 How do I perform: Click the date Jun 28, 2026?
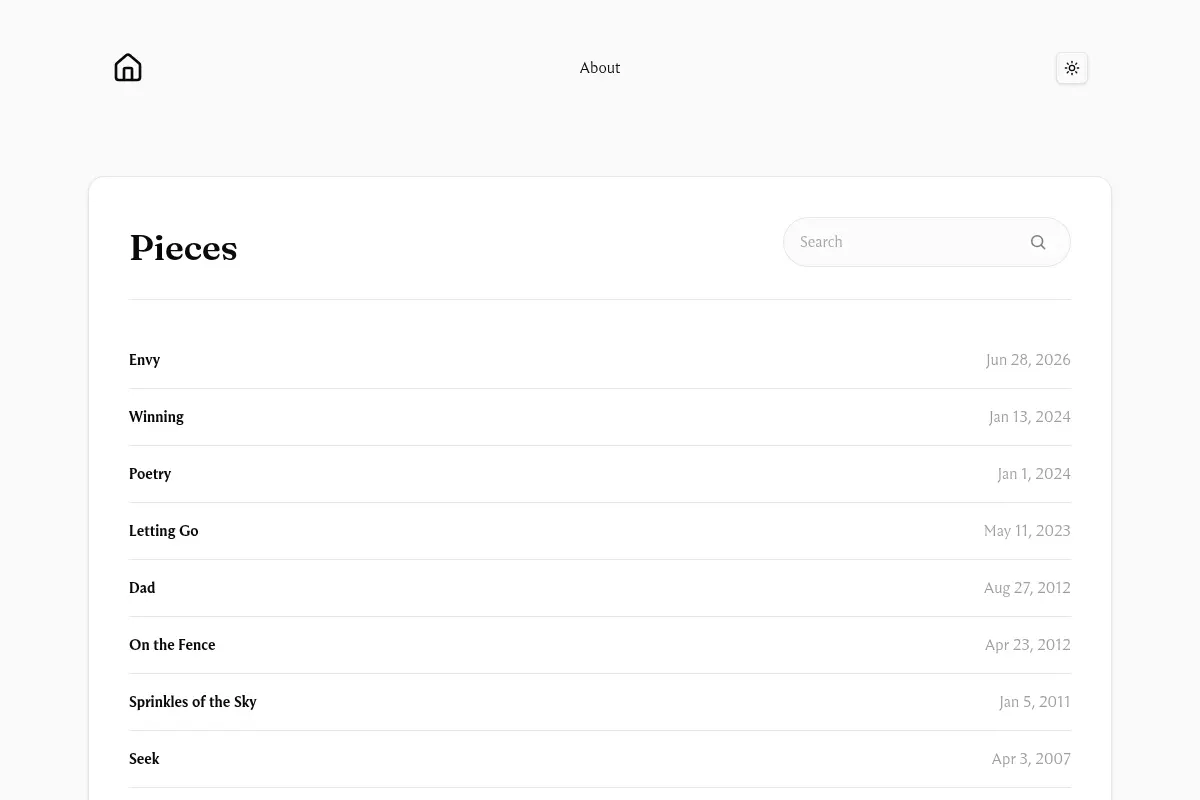pyautogui.click(x=1028, y=360)
